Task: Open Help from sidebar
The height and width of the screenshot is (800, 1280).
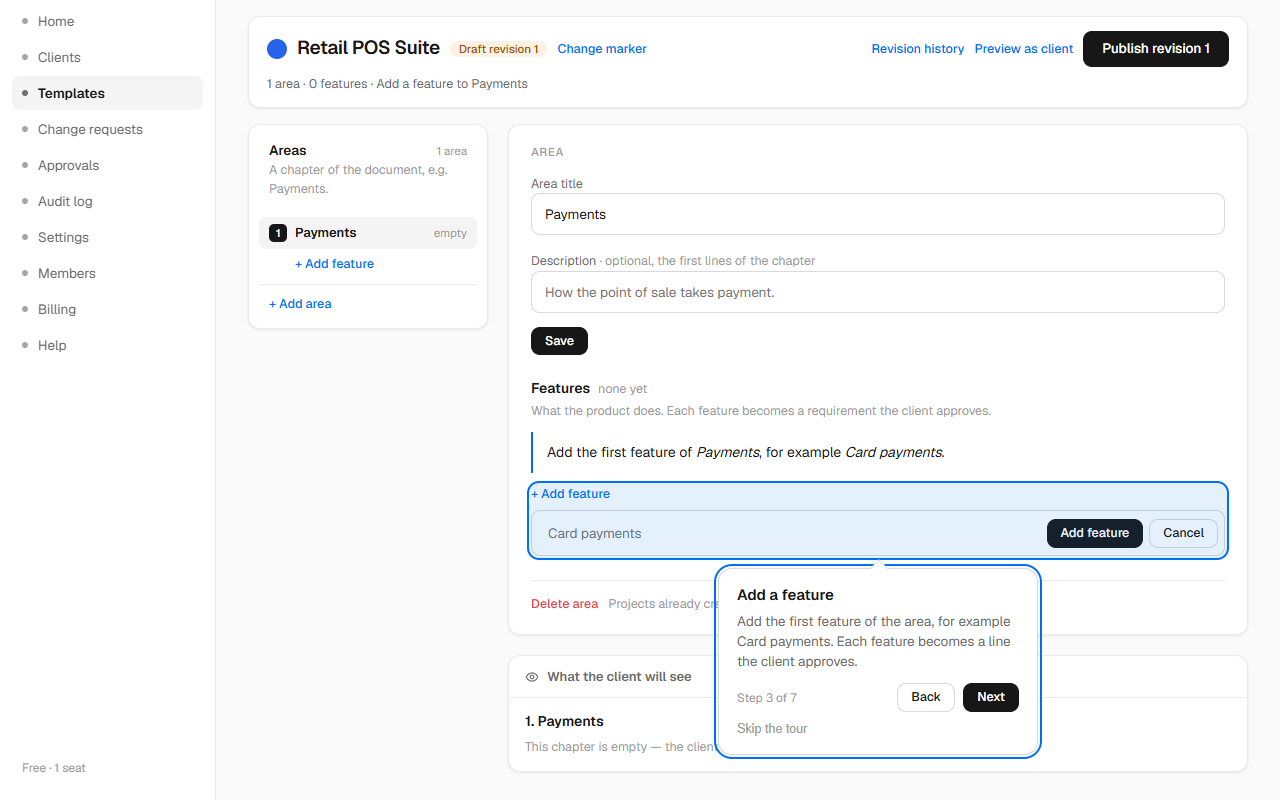Action: click(107, 345)
